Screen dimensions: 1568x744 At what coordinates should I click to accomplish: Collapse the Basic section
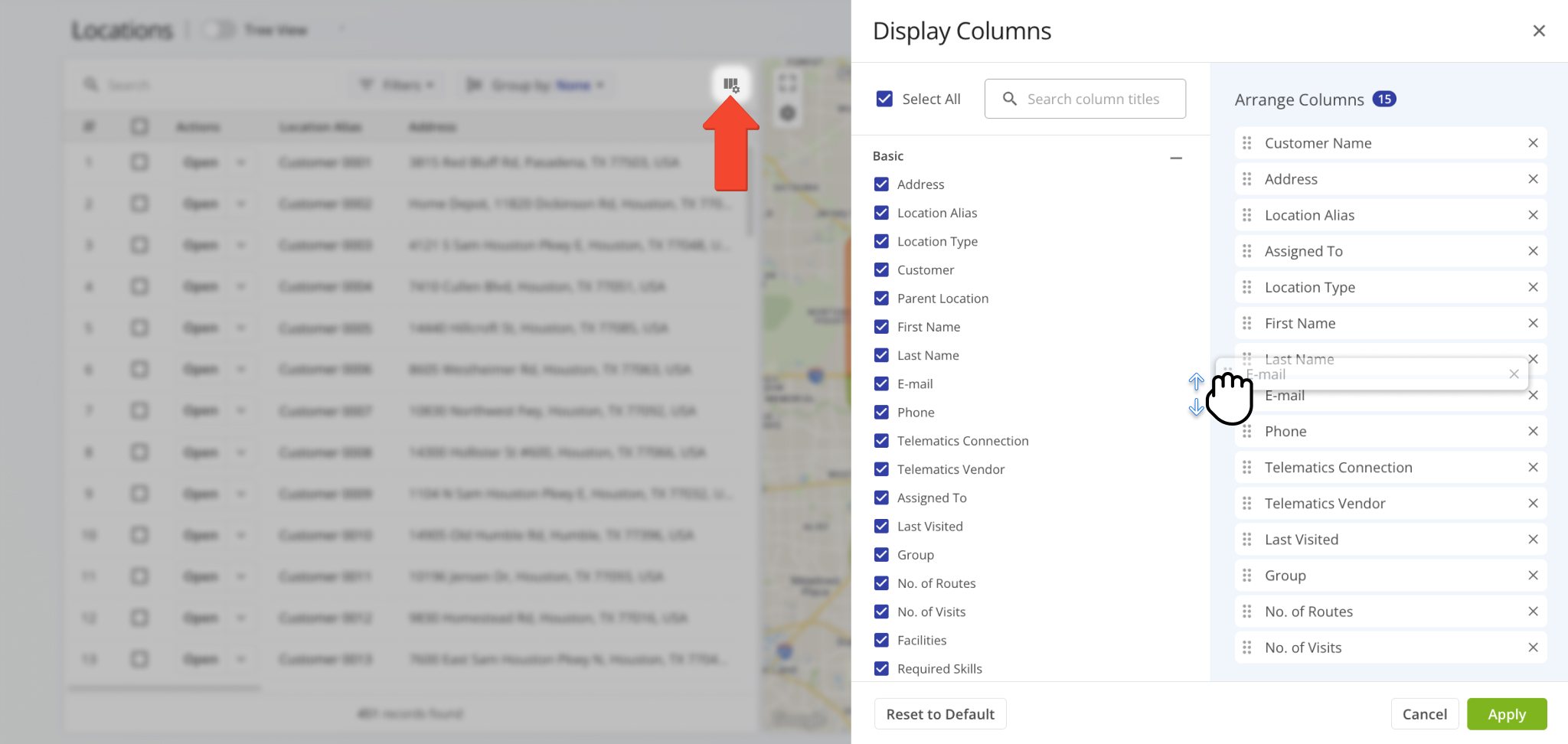(1176, 158)
